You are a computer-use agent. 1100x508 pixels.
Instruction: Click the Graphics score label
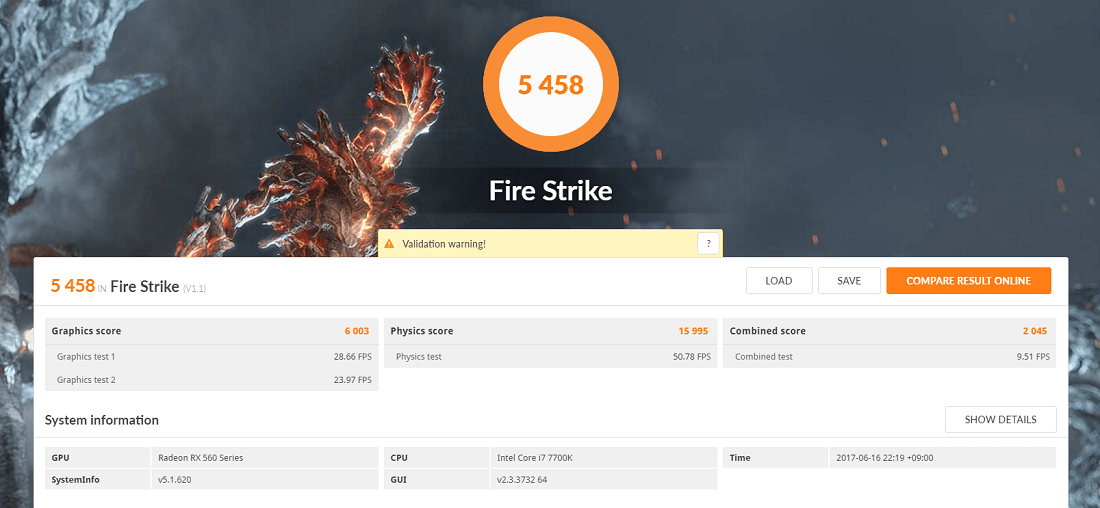[86, 331]
